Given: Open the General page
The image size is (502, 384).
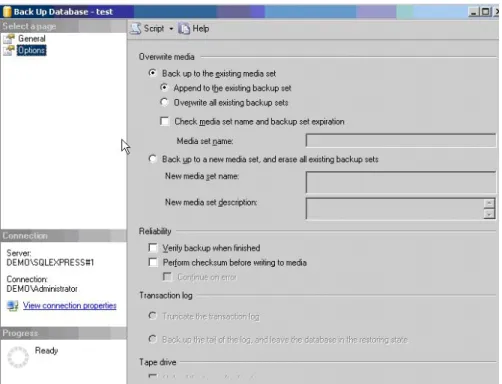Looking at the screenshot, I should click(32, 39).
